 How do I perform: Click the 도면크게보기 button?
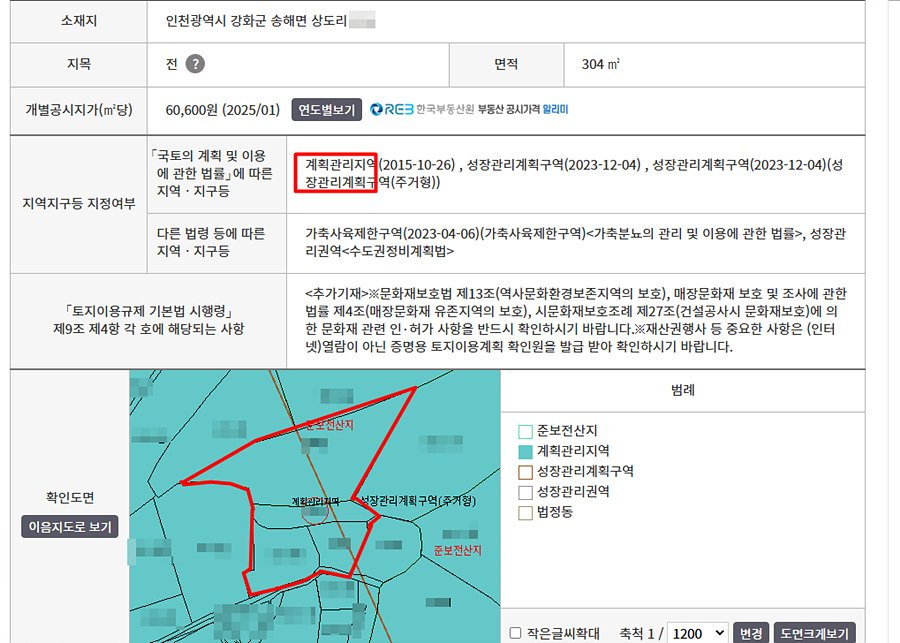coord(814,633)
